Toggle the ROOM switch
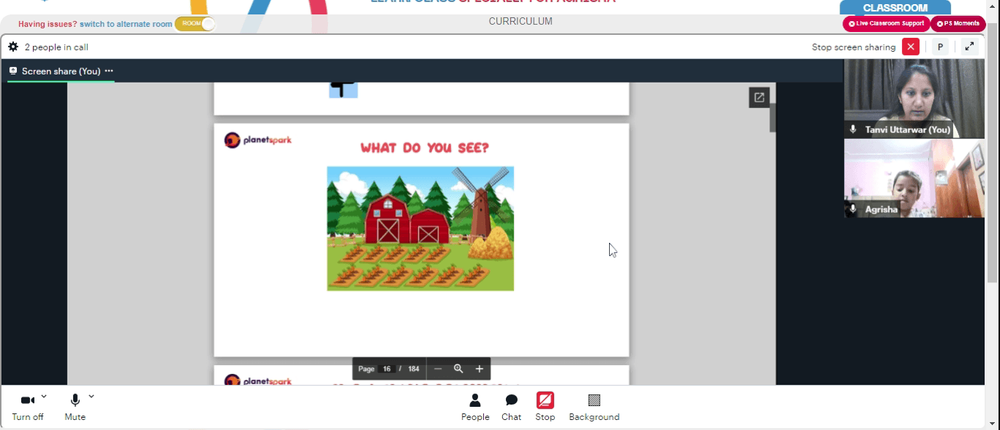The width and height of the screenshot is (1000, 430). click(194, 23)
